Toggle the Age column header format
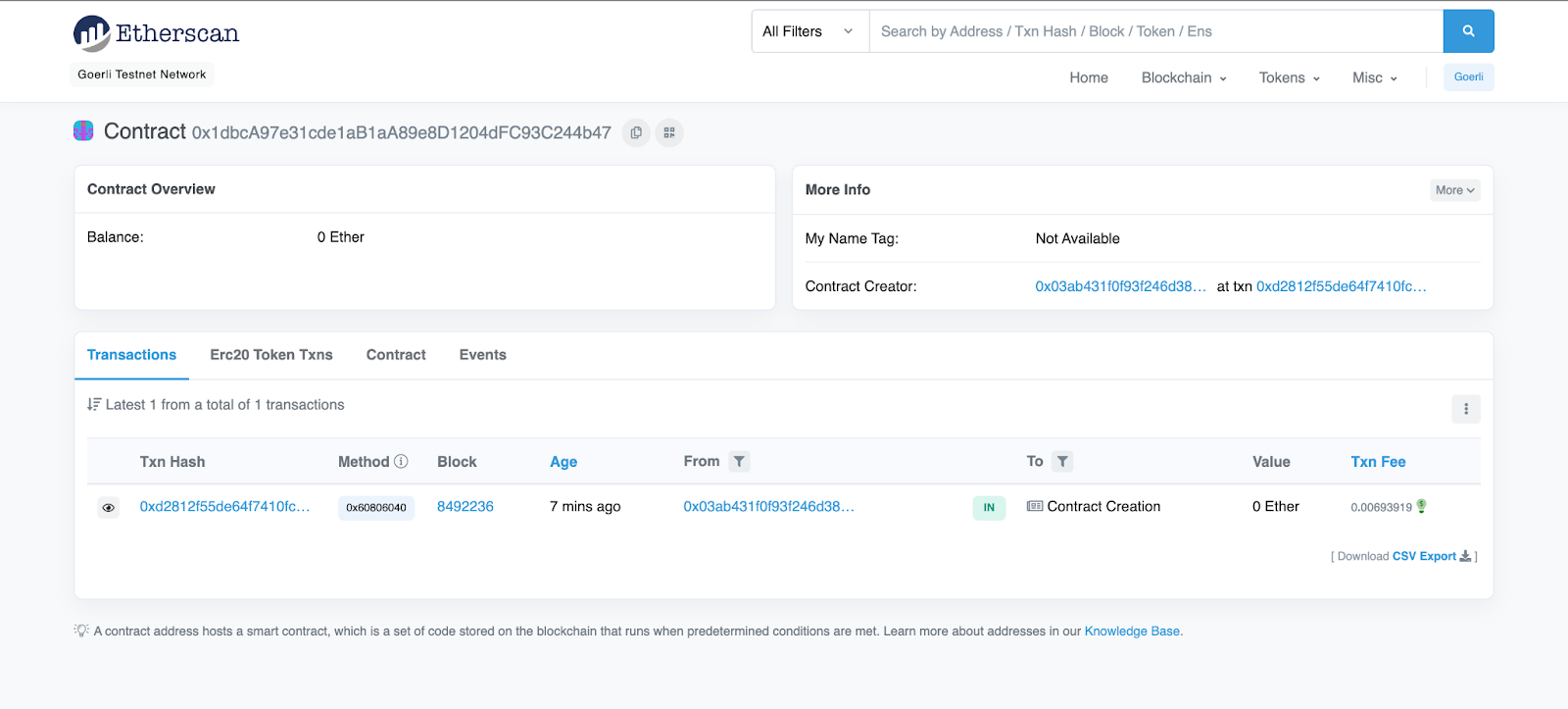This screenshot has height=709, width=1568. (x=563, y=462)
